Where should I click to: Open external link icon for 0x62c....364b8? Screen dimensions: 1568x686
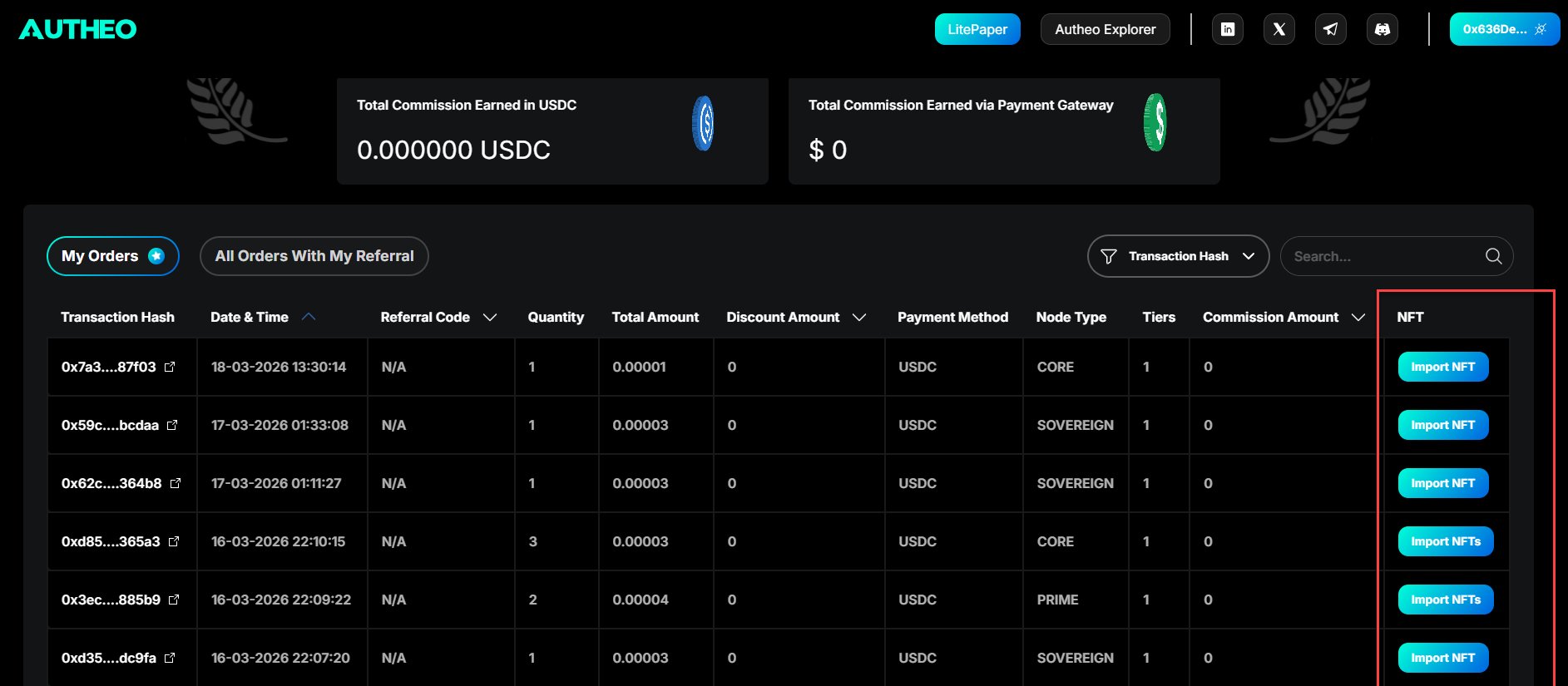coord(176,483)
